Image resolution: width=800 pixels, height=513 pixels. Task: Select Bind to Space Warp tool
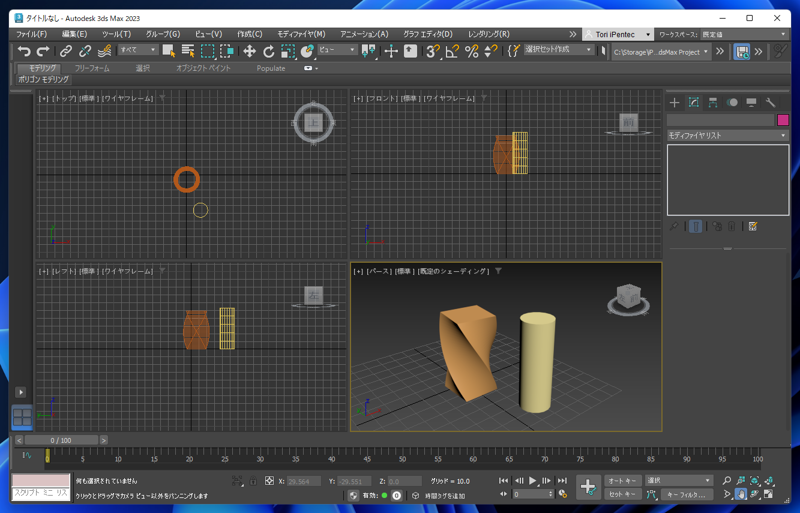105,51
